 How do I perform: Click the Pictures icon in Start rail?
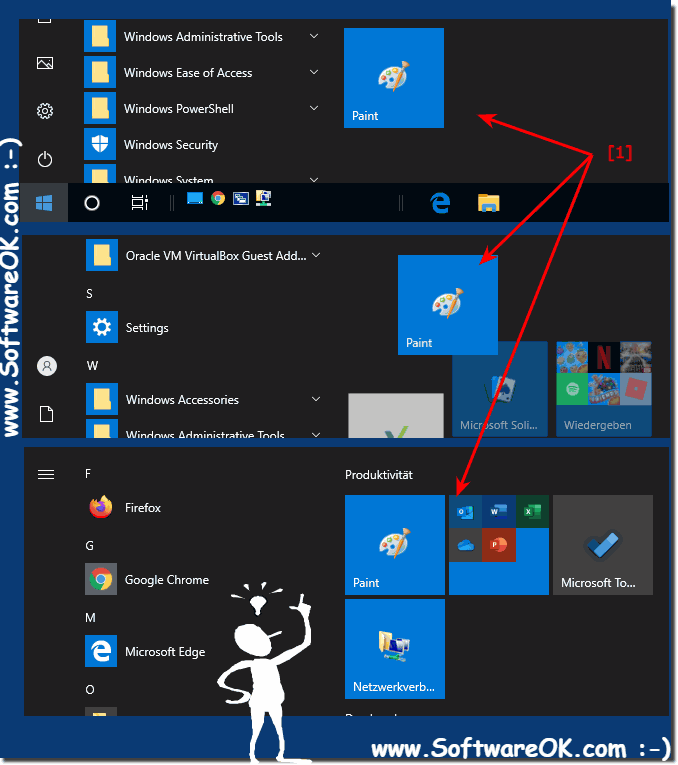coord(45,63)
